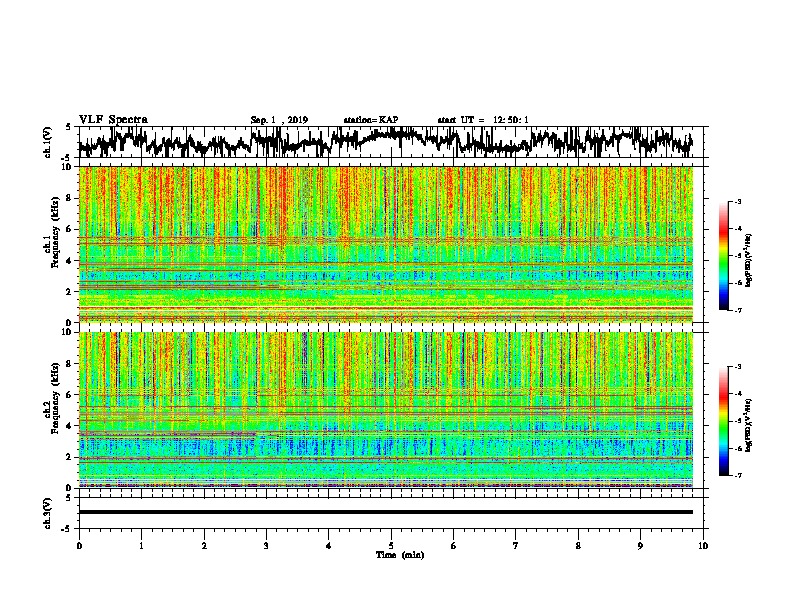Click the 'Time (min)' axis label
Screen dimensions: 792x612
click(400, 555)
